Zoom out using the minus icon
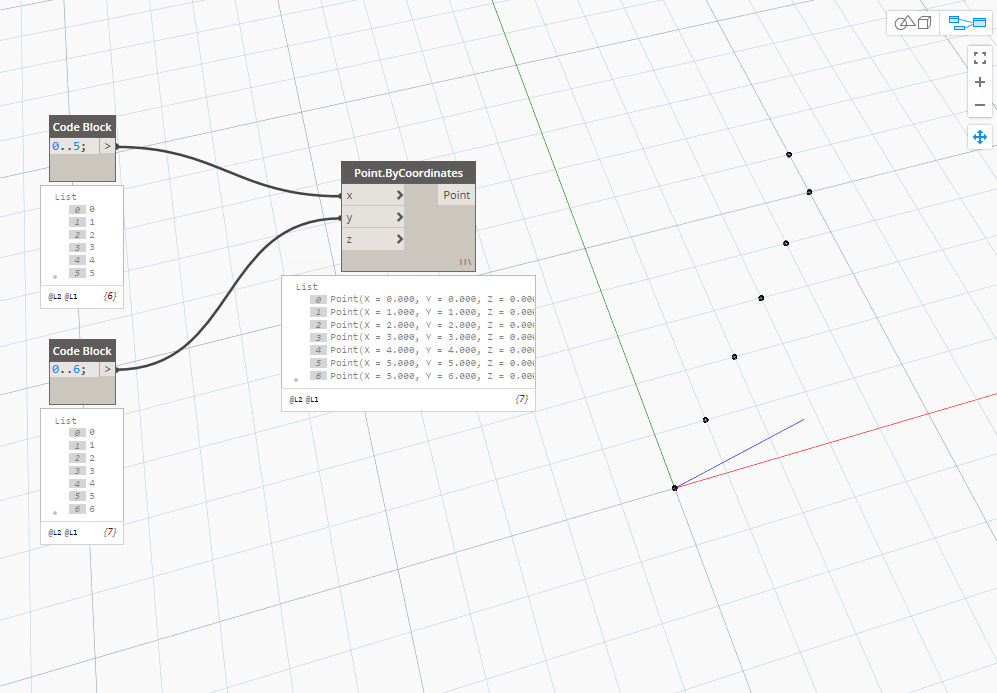This screenshot has height=693, width=997. click(x=979, y=104)
